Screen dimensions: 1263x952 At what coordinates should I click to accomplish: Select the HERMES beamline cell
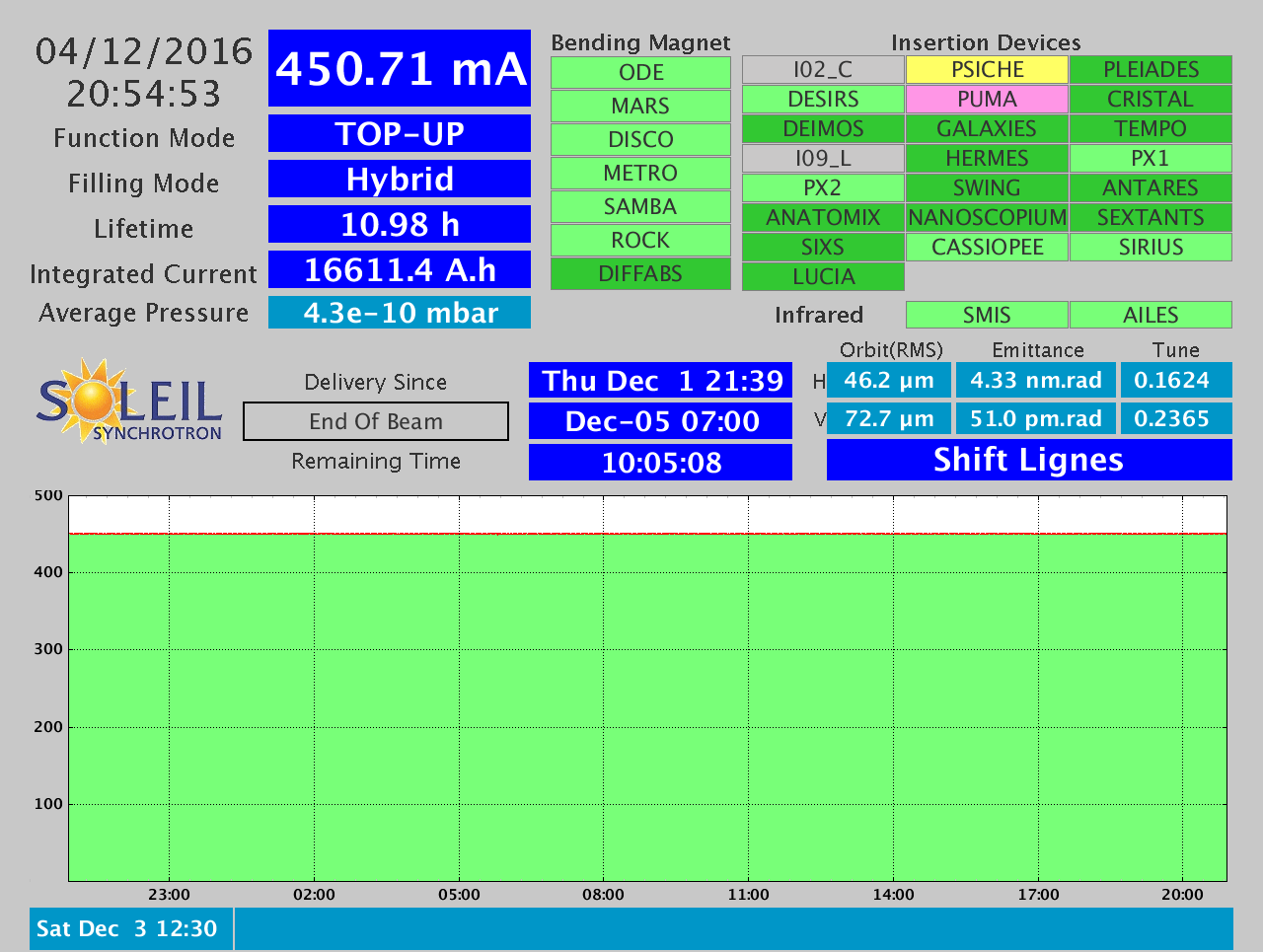(987, 158)
